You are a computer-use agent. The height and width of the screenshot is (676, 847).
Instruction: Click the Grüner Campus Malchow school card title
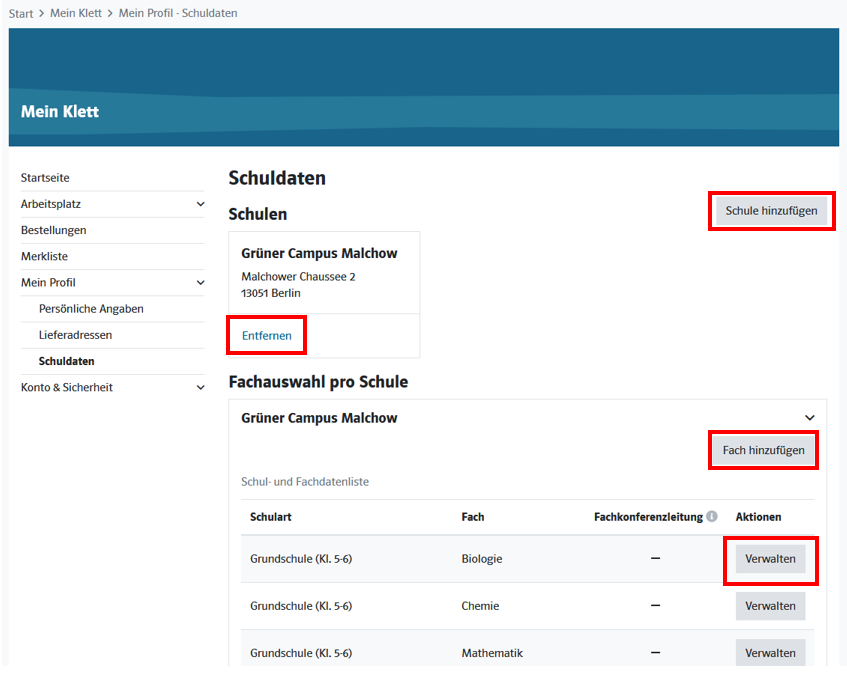coord(319,253)
